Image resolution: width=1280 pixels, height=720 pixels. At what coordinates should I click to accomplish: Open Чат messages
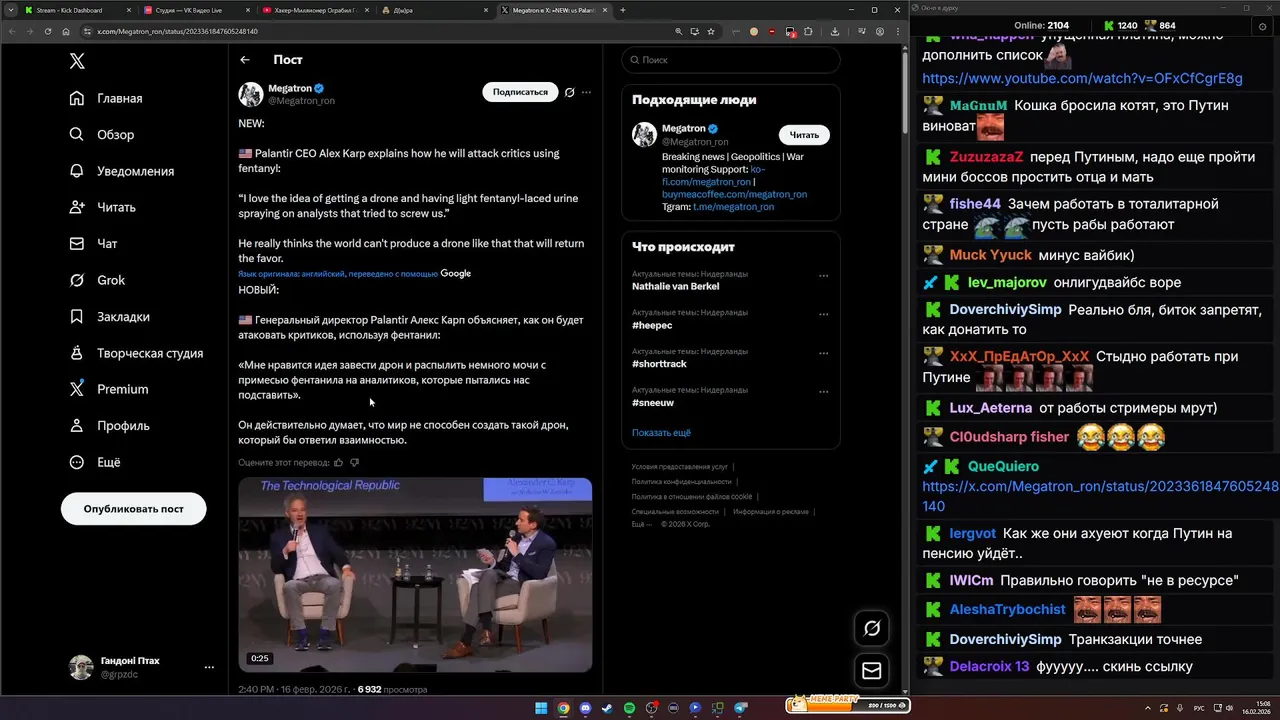[94, 243]
